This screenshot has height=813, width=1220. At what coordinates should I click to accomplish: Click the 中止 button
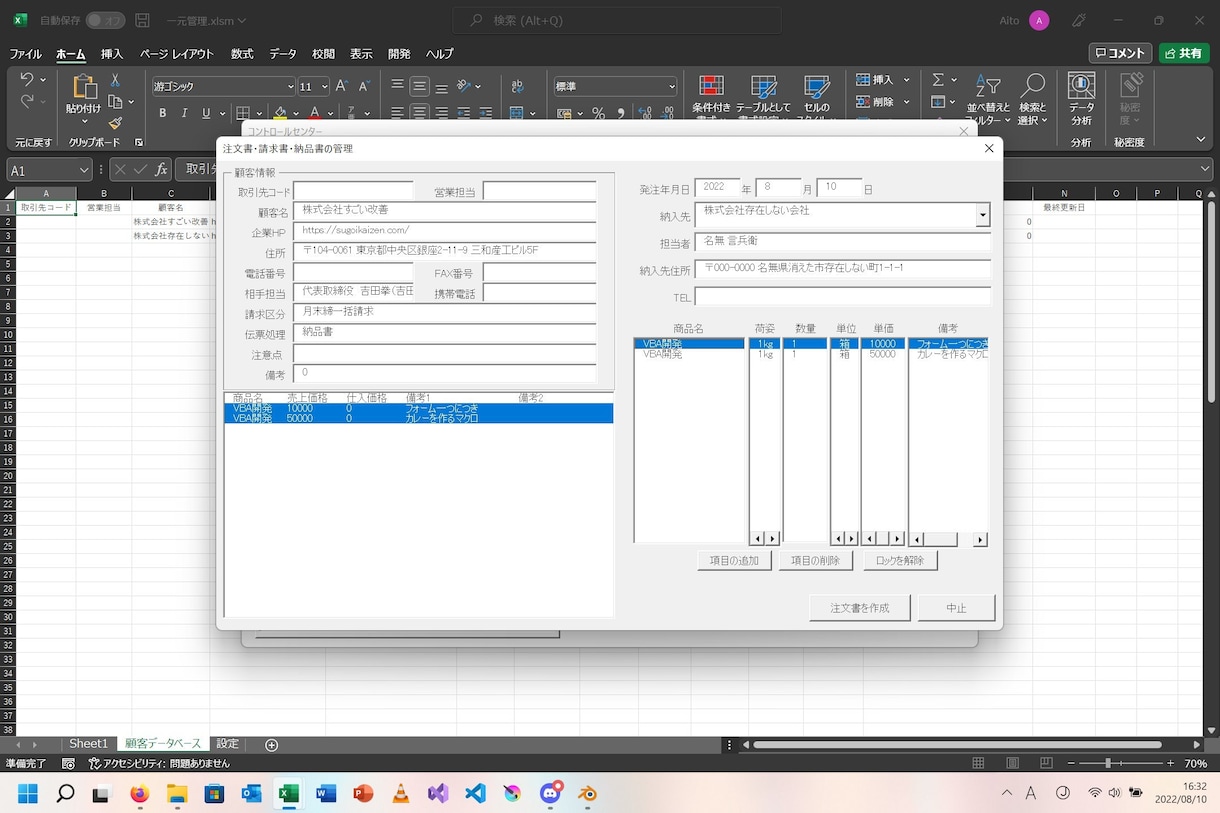pos(956,608)
